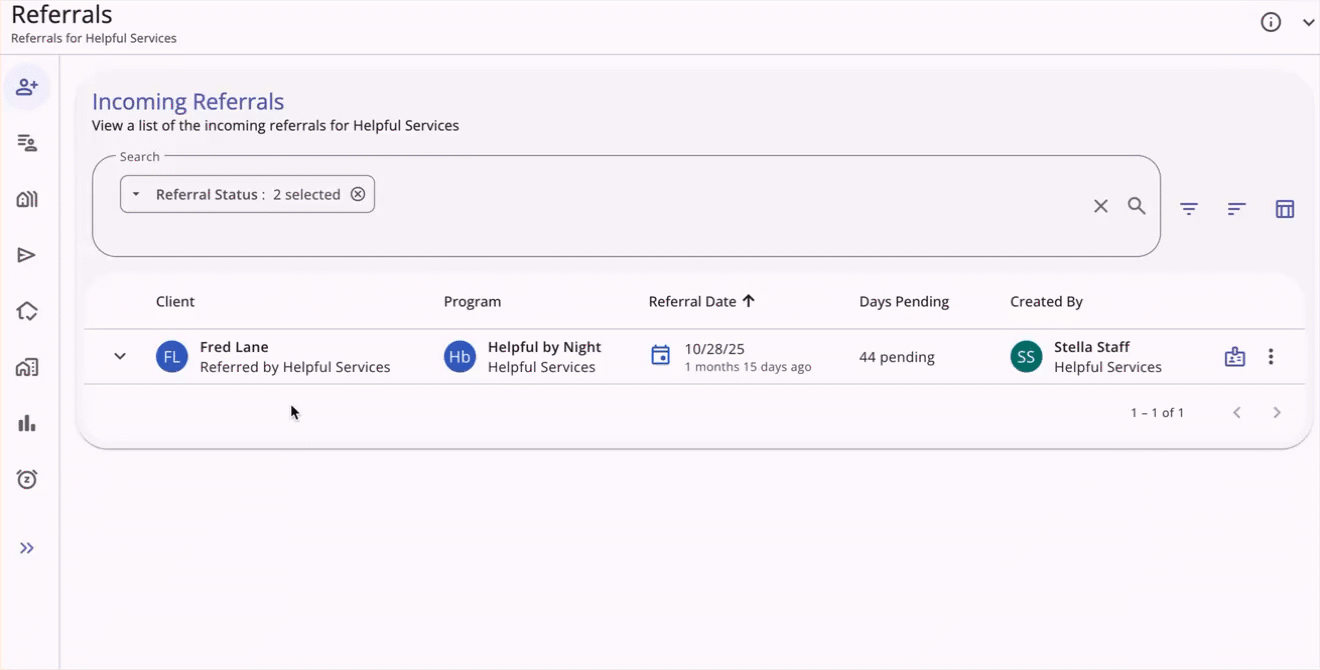
Task: Click the magnifier search icon
Action: 1137,206
